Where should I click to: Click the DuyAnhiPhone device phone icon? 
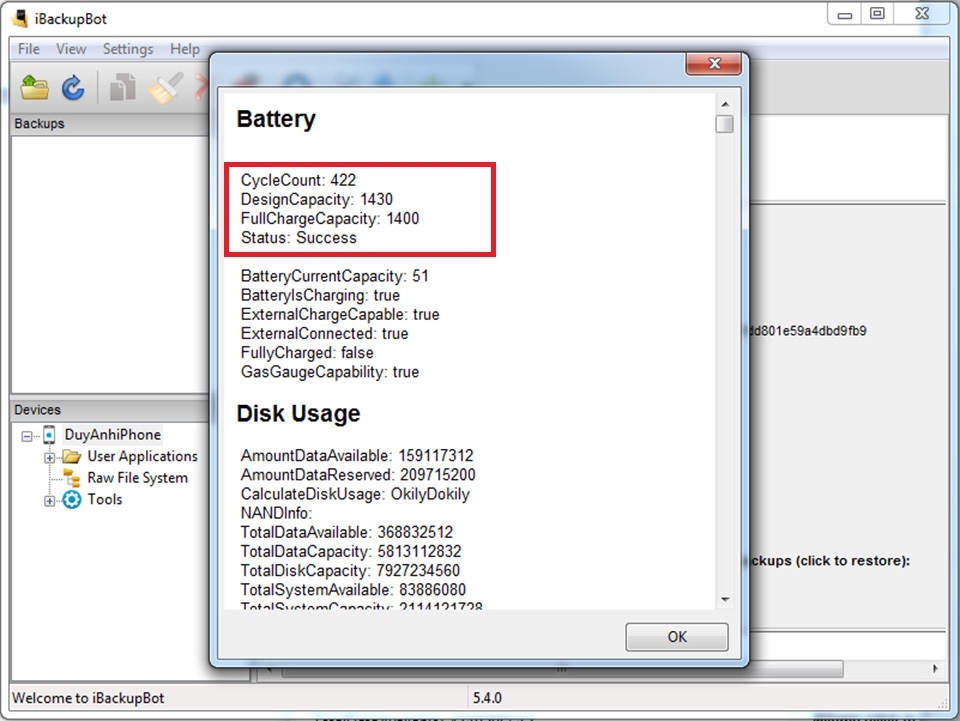tap(49, 435)
